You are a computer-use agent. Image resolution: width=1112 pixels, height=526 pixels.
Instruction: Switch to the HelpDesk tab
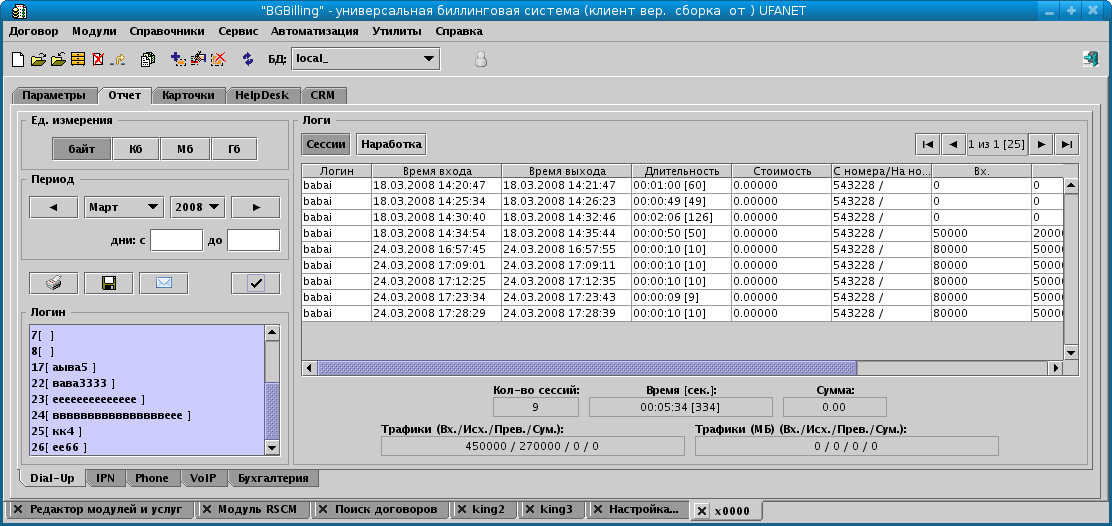point(262,96)
